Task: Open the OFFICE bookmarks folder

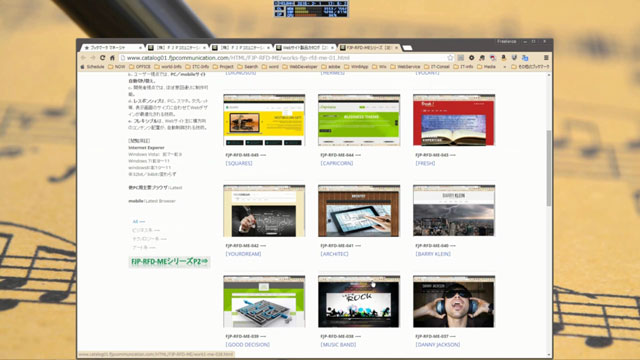Action: pyautogui.click(x=140, y=67)
